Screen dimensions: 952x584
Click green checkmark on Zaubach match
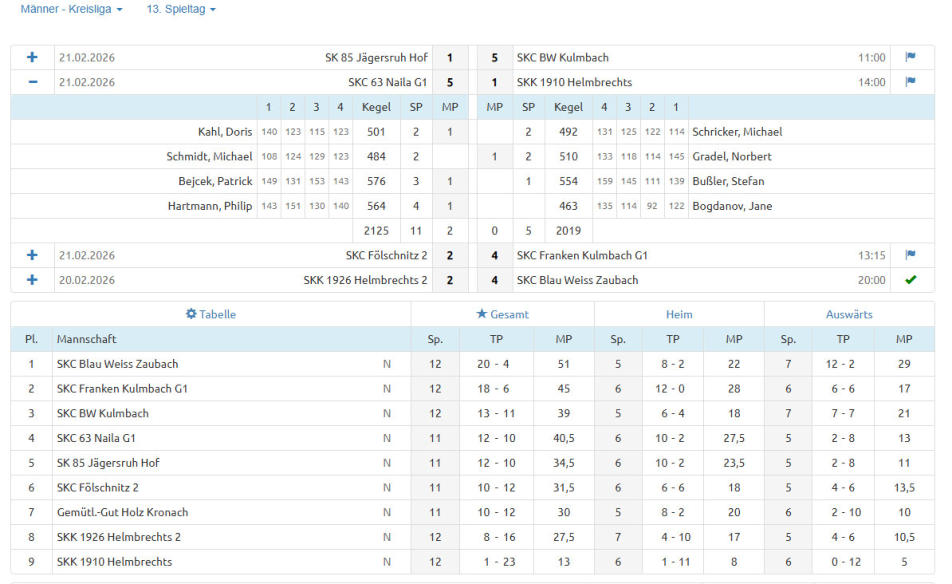[910, 280]
